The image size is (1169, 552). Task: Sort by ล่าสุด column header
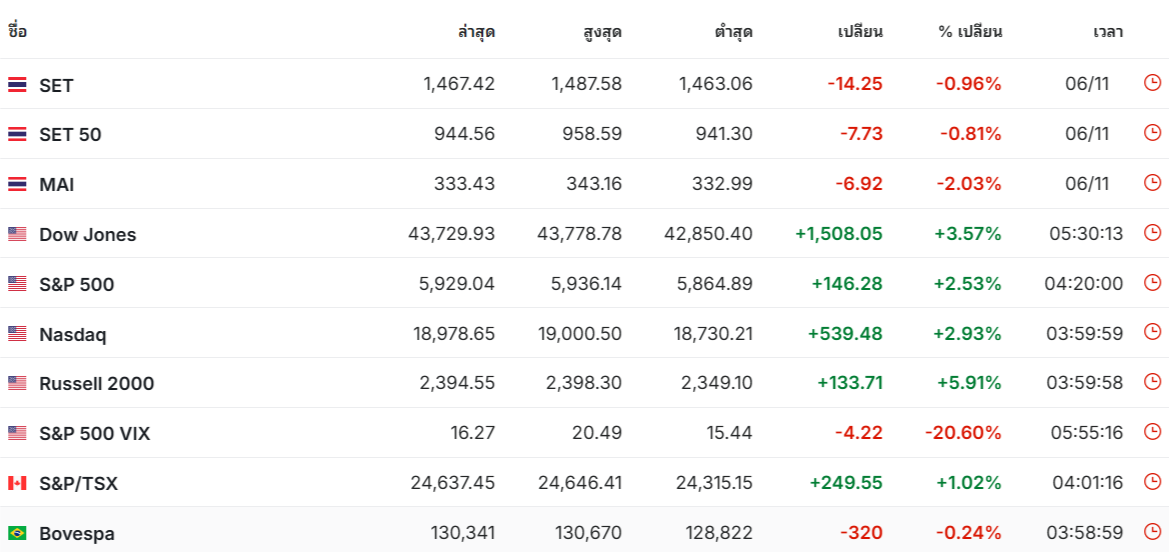coord(476,32)
